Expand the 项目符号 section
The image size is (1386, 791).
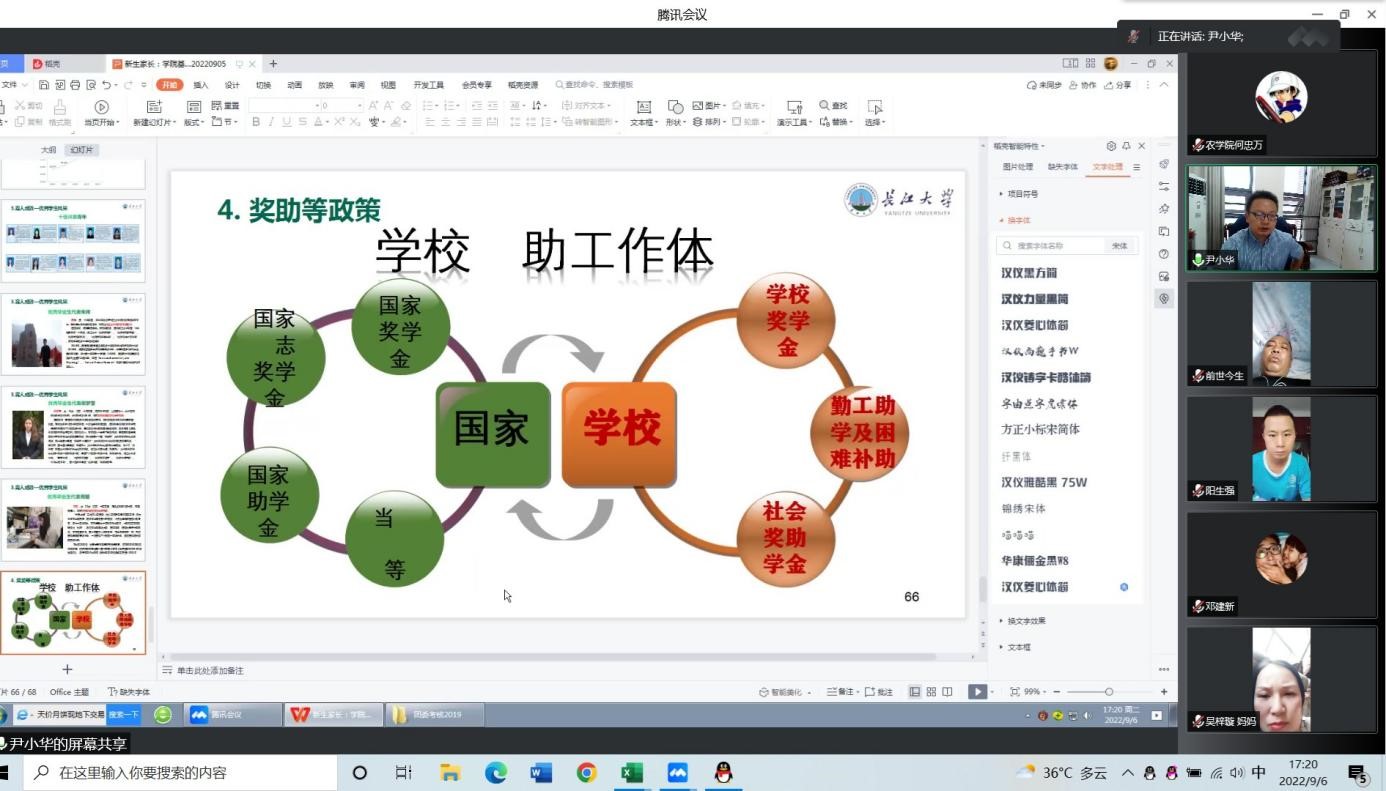click(x=1021, y=194)
